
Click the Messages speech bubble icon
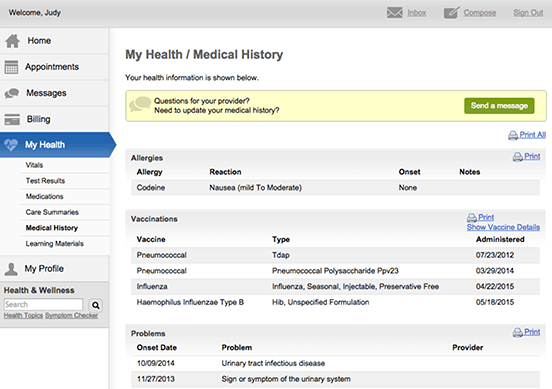12,93
